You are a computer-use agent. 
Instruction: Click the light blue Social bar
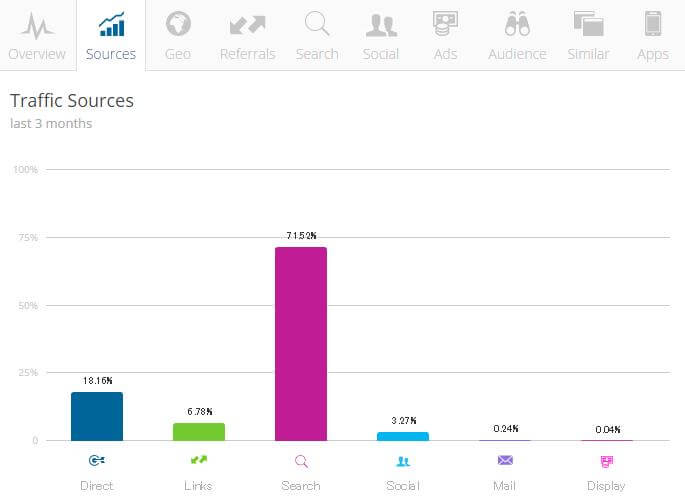click(403, 436)
